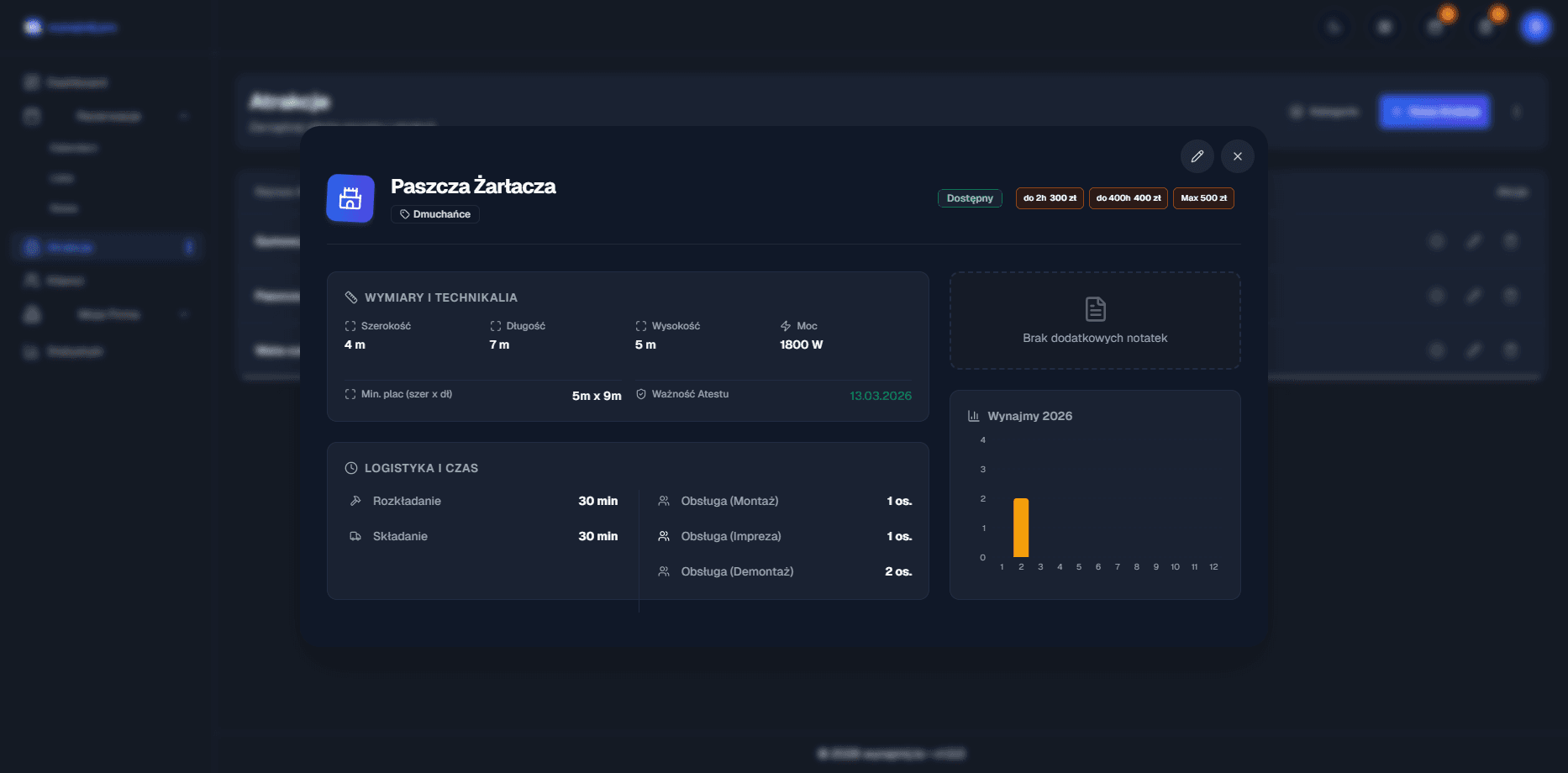Close the Paszcza Żarłacza details dialog

[x=1237, y=156]
